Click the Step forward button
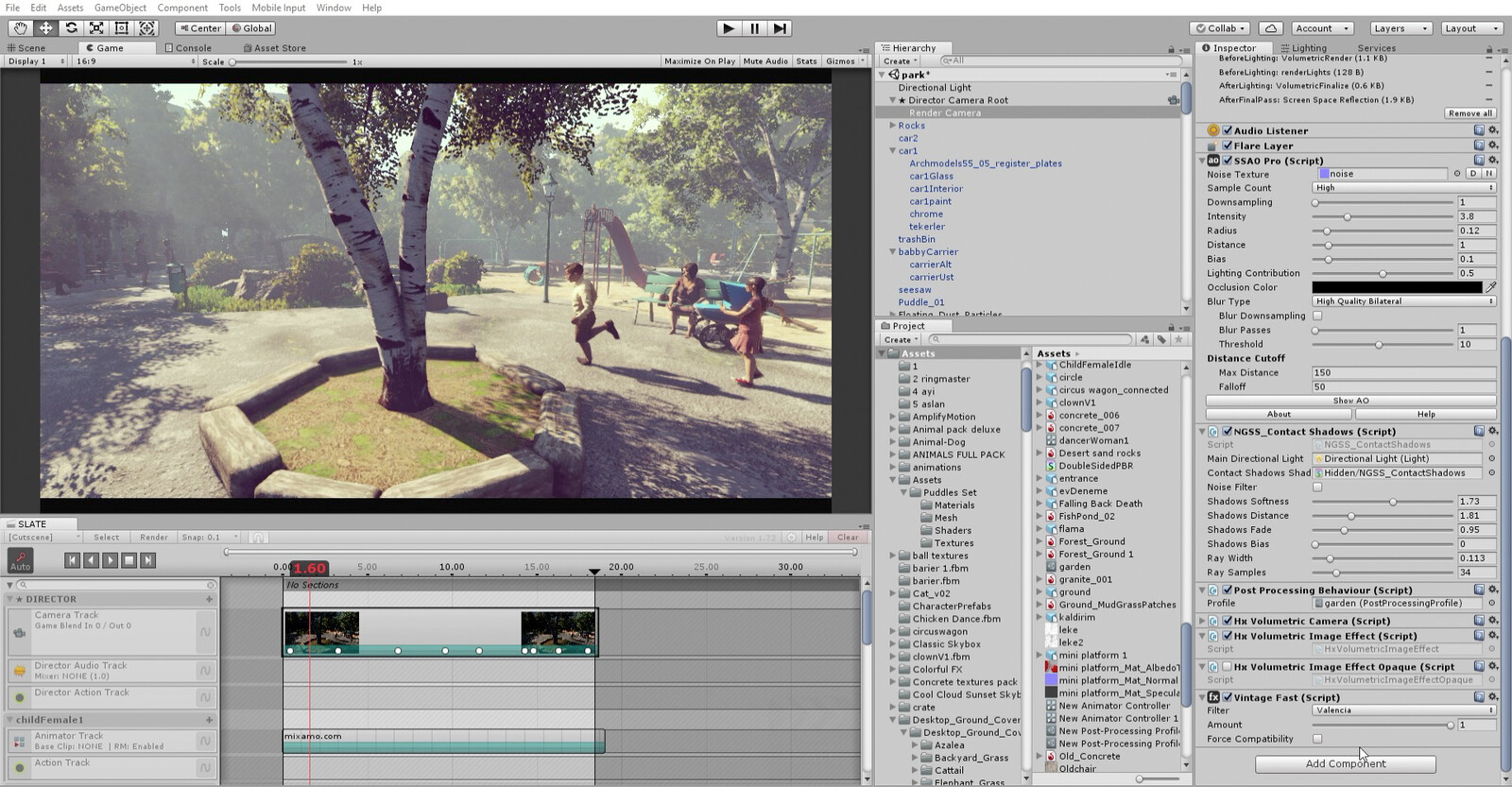 pos(780,28)
